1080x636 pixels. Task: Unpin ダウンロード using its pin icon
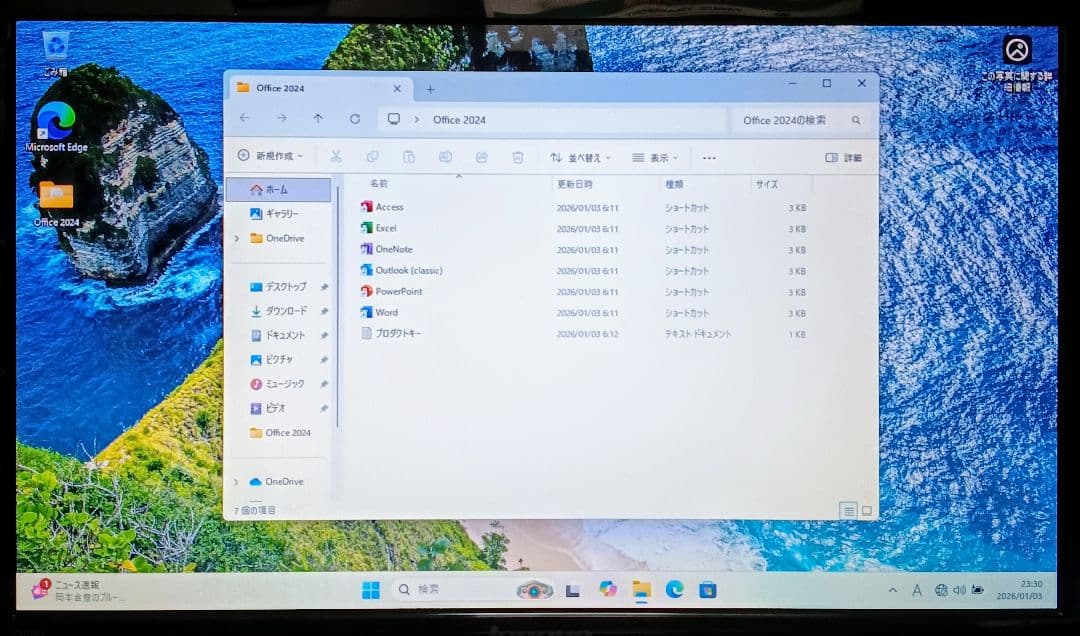click(x=324, y=310)
